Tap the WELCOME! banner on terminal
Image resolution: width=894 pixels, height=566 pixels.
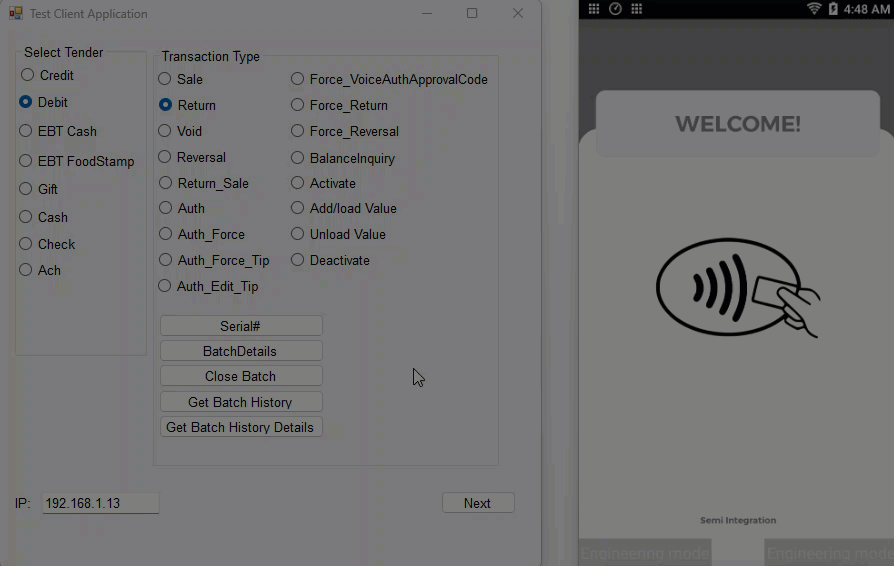point(737,124)
